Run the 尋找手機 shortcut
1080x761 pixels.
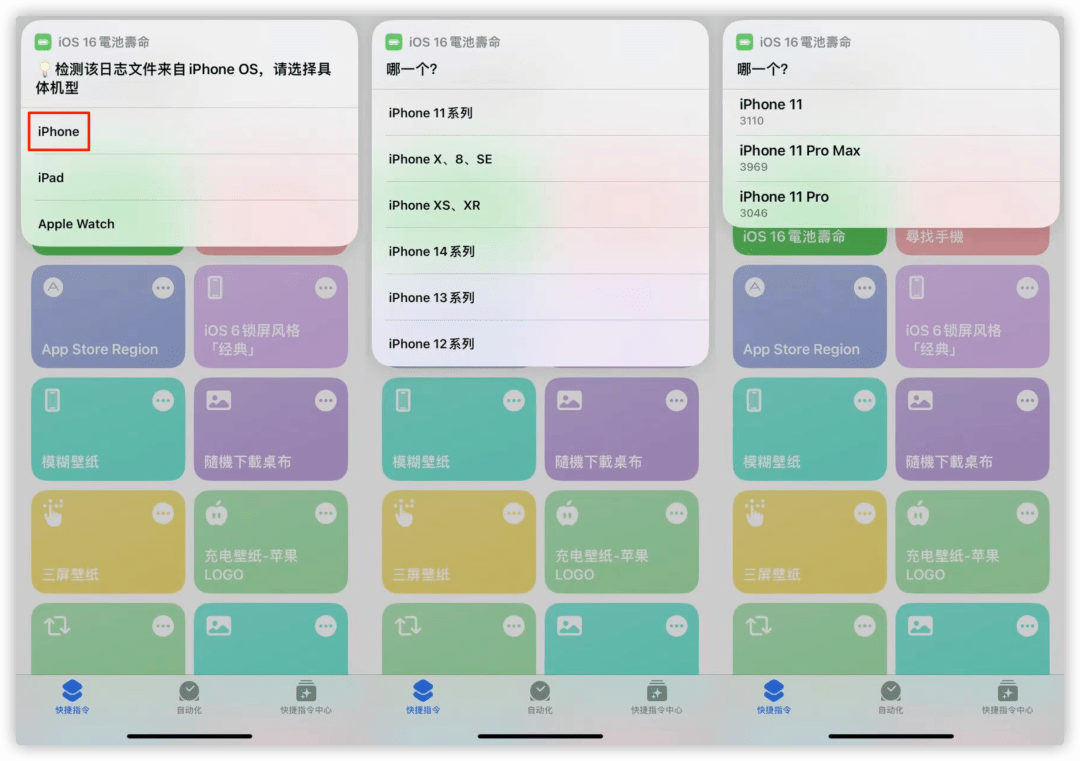click(x=971, y=238)
